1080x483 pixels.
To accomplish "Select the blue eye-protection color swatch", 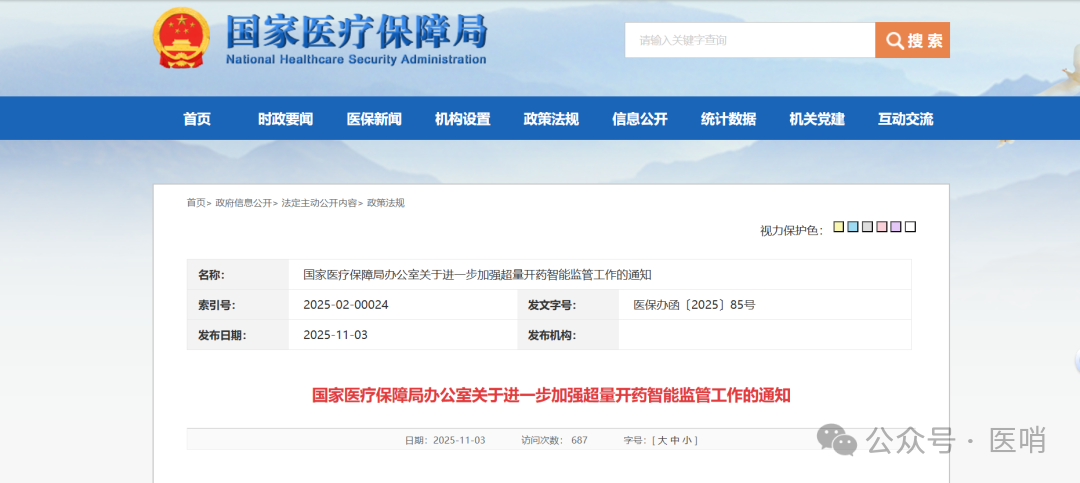I will coord(853,227).
